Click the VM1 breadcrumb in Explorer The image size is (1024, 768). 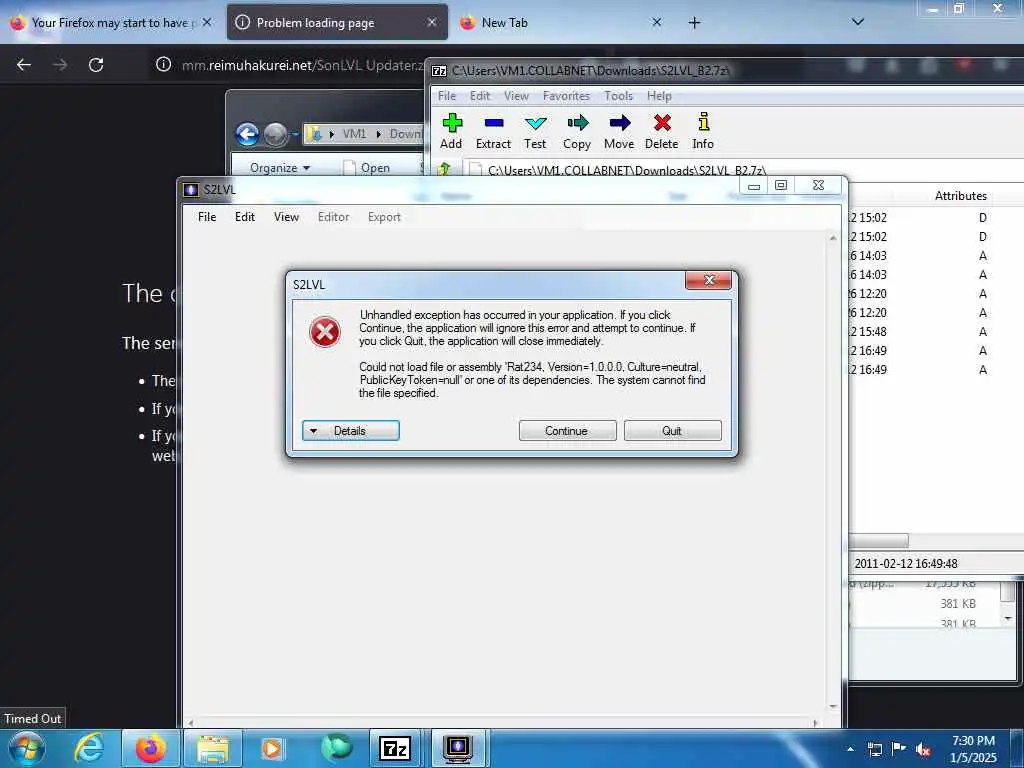pyautogui.click(x=354, y=134)
